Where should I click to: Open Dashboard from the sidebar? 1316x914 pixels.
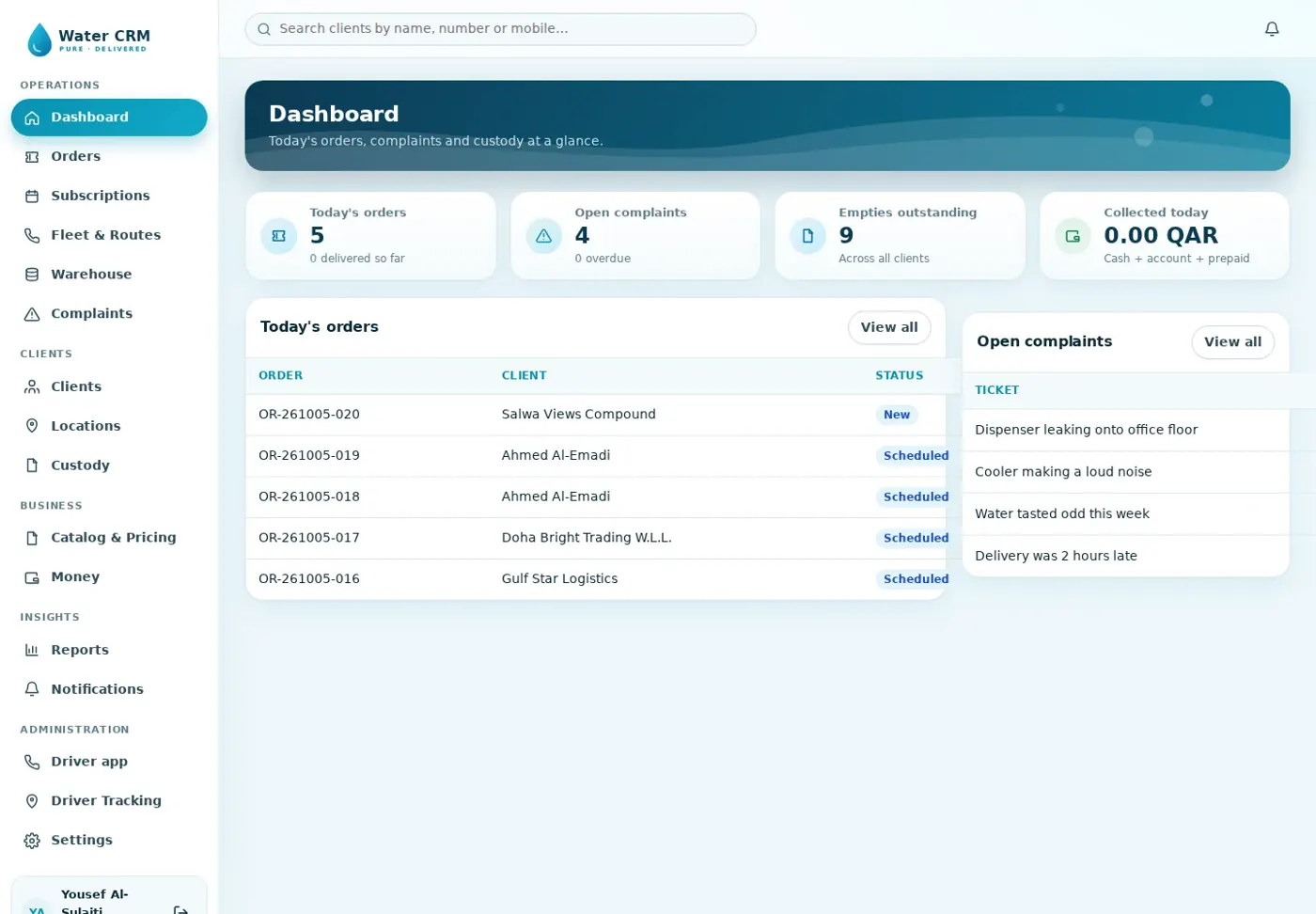click(109, 118)
